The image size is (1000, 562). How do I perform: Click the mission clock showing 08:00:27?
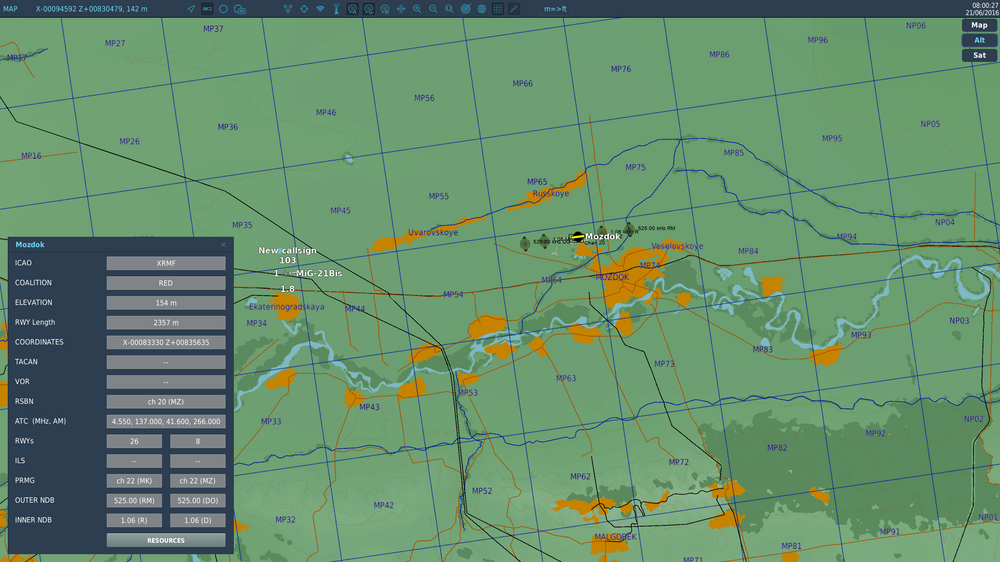[985, 5]
